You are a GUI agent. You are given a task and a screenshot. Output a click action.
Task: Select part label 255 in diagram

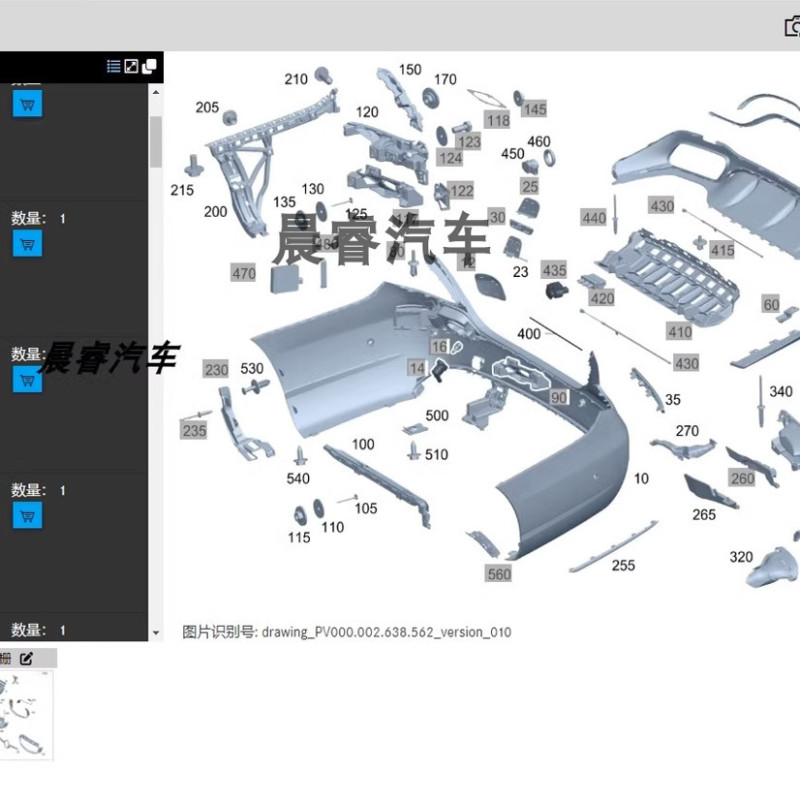(x=623, y=565)
